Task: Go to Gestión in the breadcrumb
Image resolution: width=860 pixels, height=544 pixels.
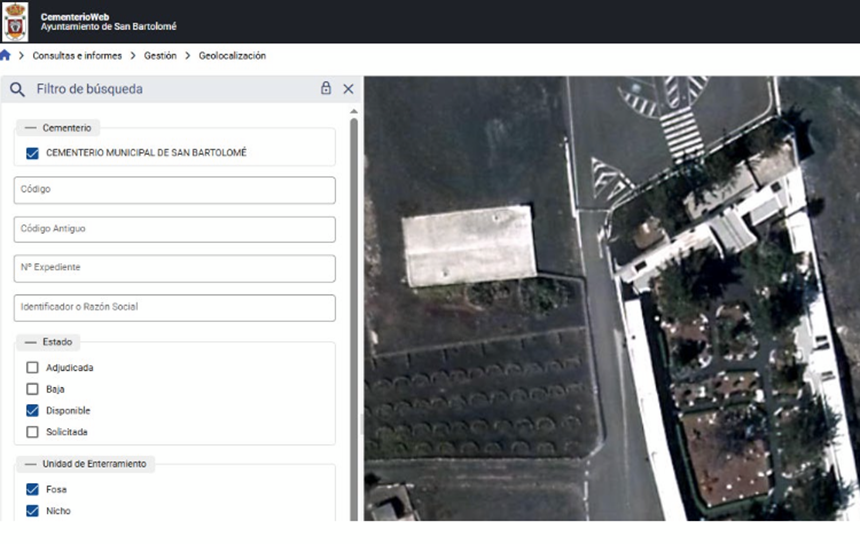Action: (160, 56)
